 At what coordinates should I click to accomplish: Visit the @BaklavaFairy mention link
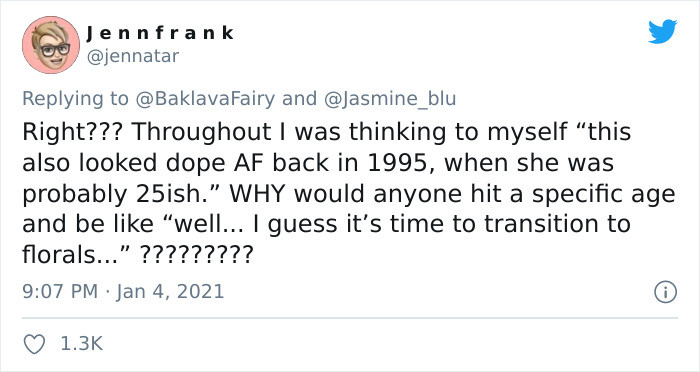[x=205, y=99]
